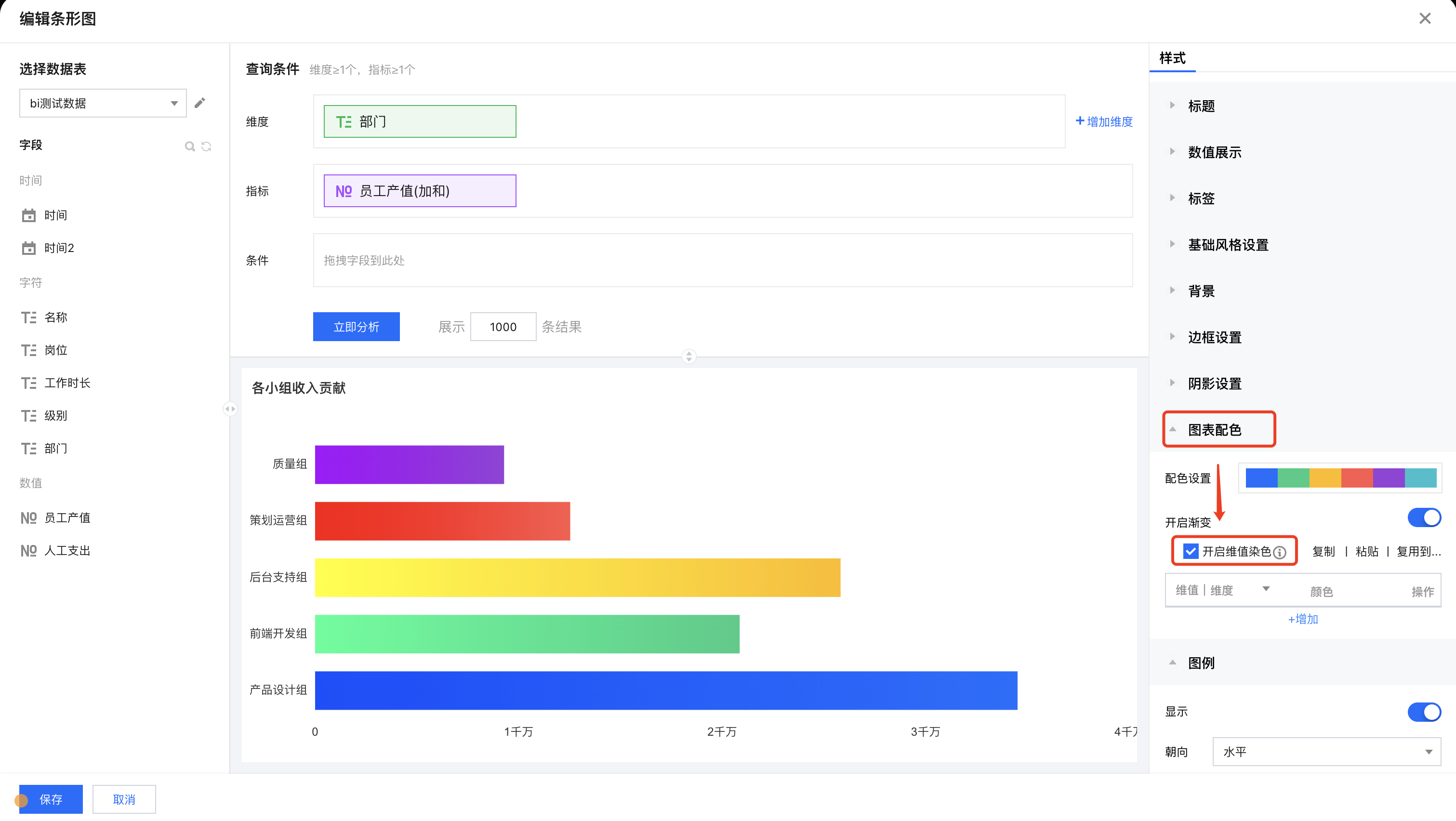Select the 样式 tab
Screen dimensions: 1456x821
[x=1172, y=58]
